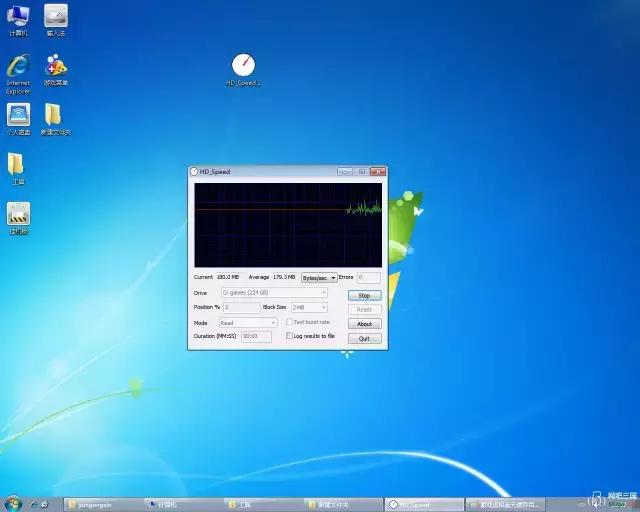Open the blue network drive desktop icon

[x=18, y=116]
